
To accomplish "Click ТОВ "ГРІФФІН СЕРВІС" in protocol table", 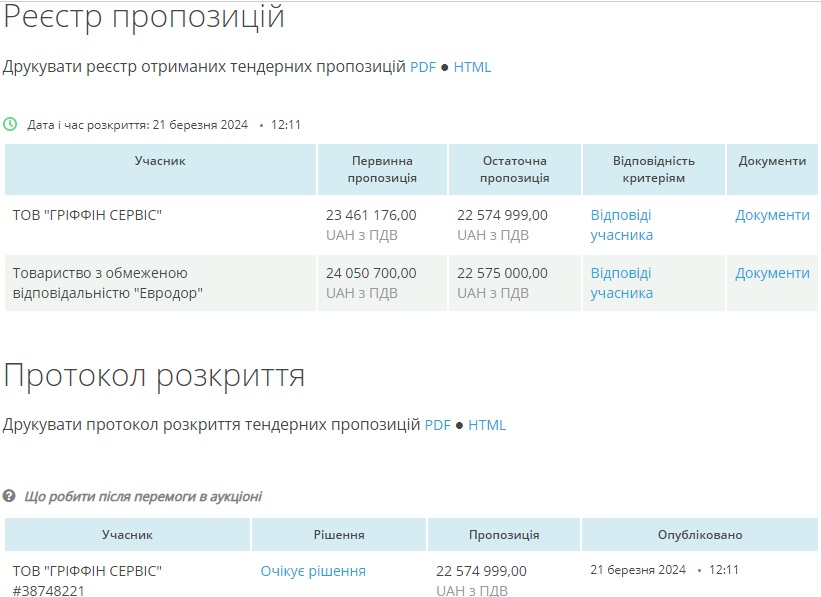I will click(87, 571).
